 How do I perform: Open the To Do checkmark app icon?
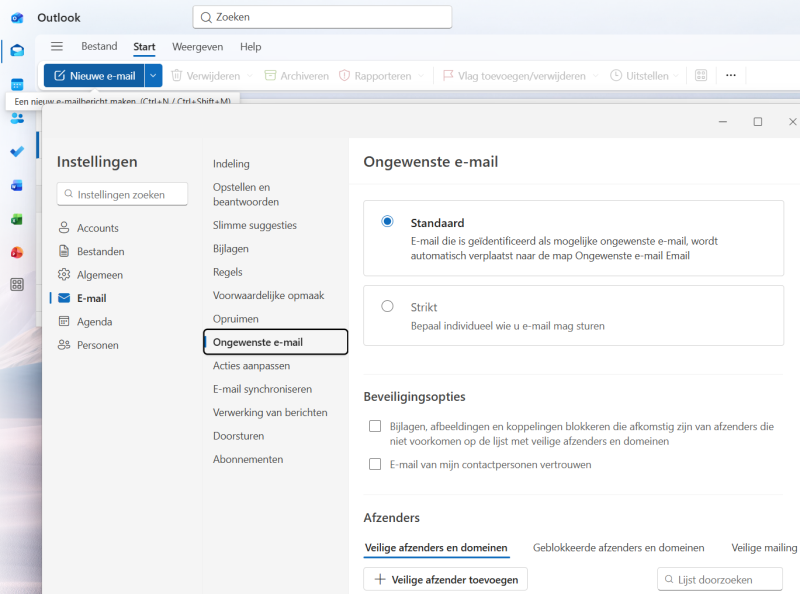(x=17, y=151)
